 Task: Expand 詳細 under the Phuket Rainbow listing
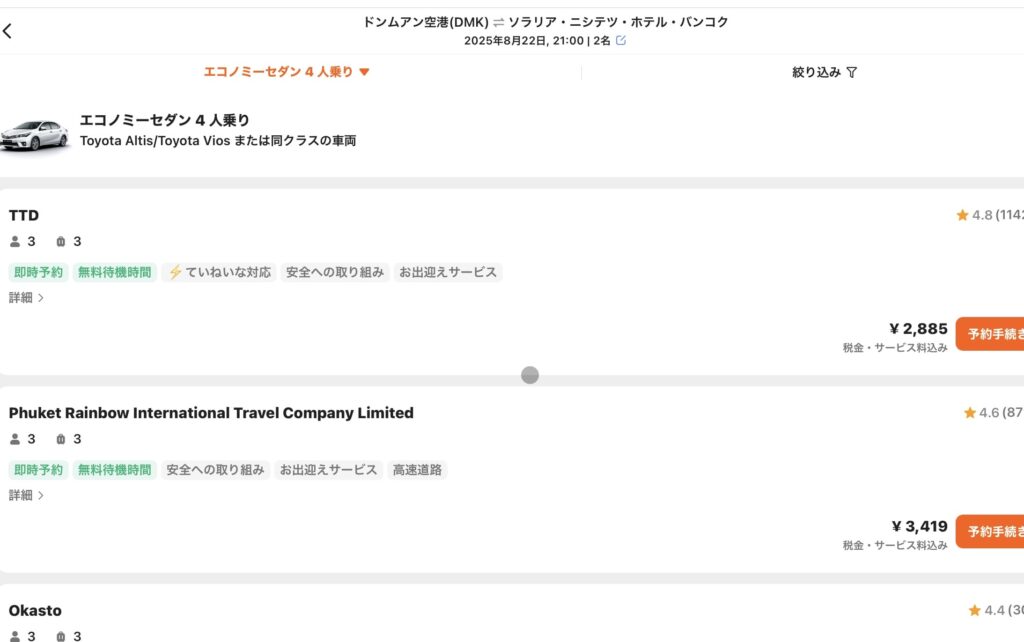(26, 496)
